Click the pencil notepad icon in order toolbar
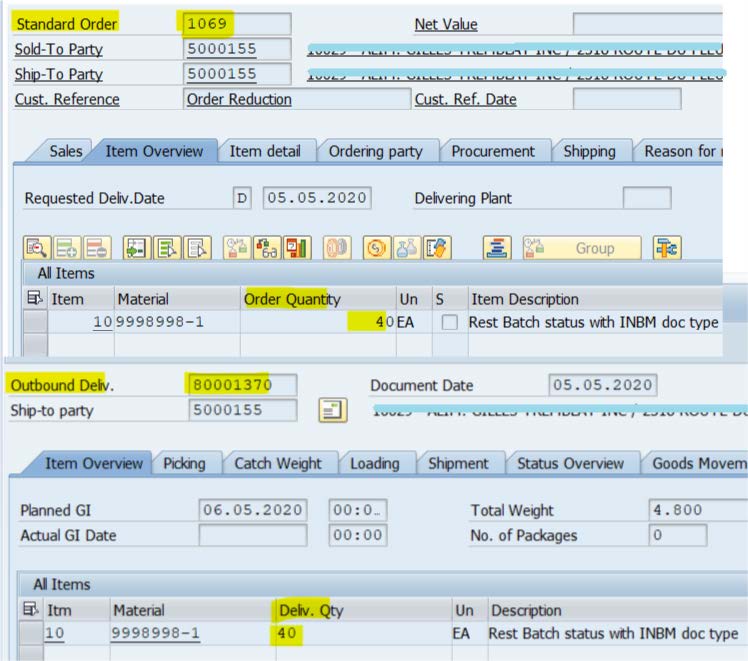This screenshot has width=748, height=661. tap(435, 248)
